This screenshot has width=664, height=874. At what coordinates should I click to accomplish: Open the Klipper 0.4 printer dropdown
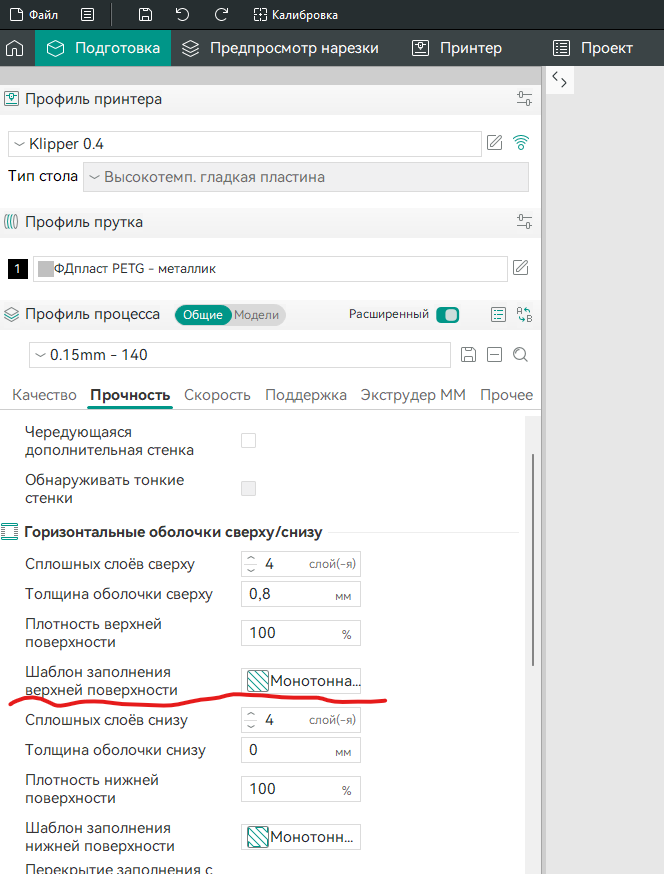coord(244,144)
